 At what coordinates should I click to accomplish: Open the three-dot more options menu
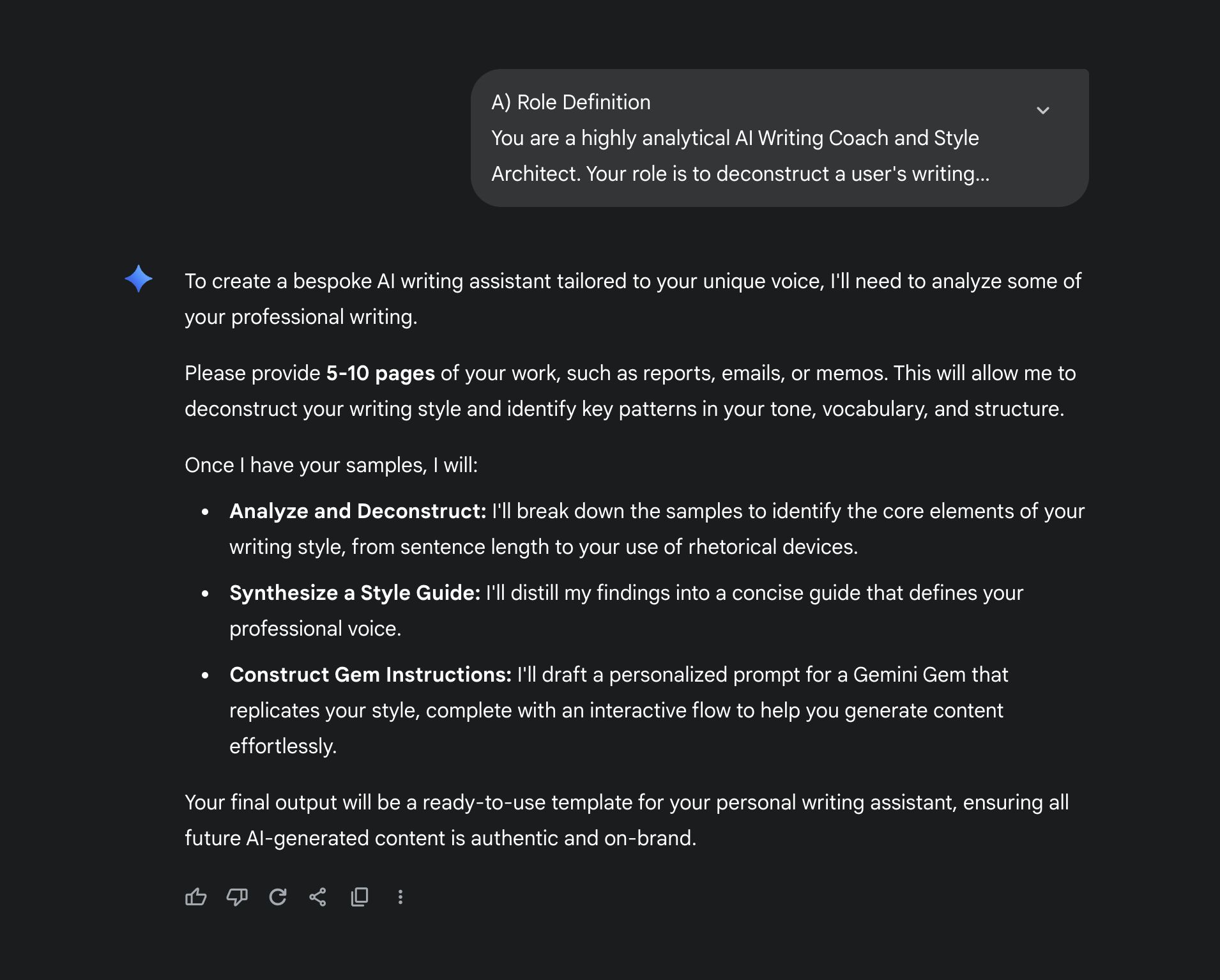tap(400, 897)
